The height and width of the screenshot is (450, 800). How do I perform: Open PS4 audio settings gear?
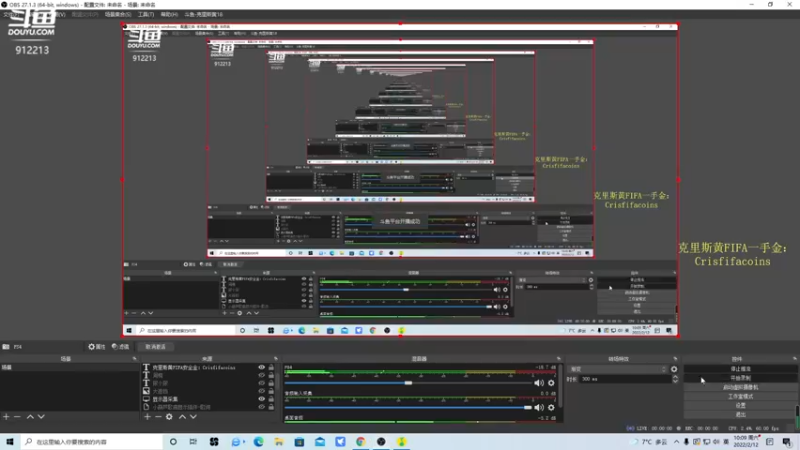coord(552,383)
